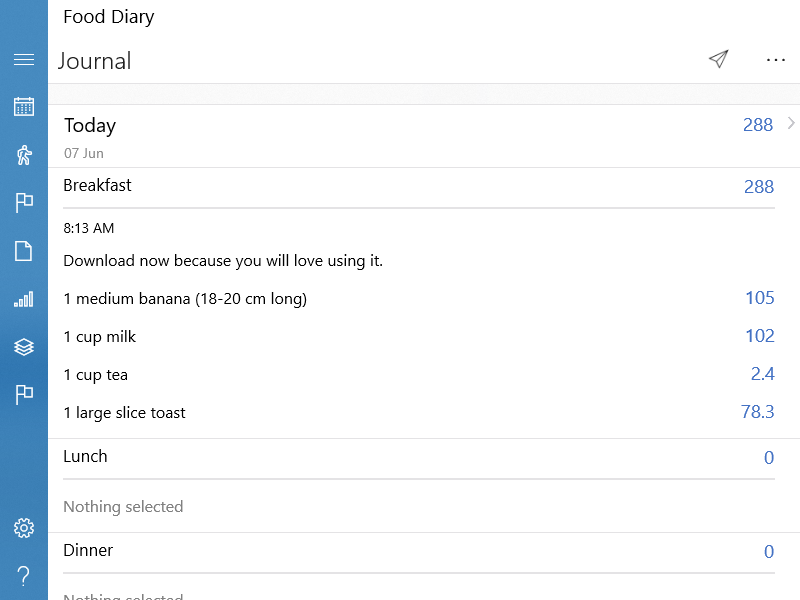Open the exercise running figure icon
800x600 pixels.
[x=24, y=154]
